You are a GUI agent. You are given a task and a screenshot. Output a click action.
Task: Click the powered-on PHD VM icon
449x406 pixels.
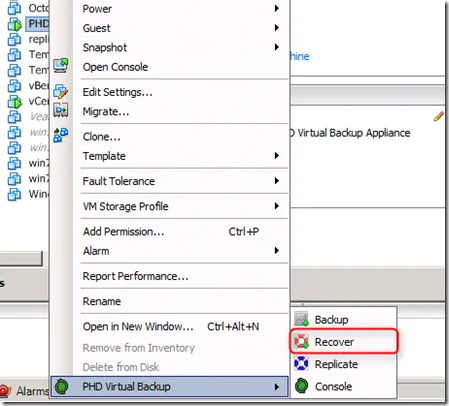14,24
